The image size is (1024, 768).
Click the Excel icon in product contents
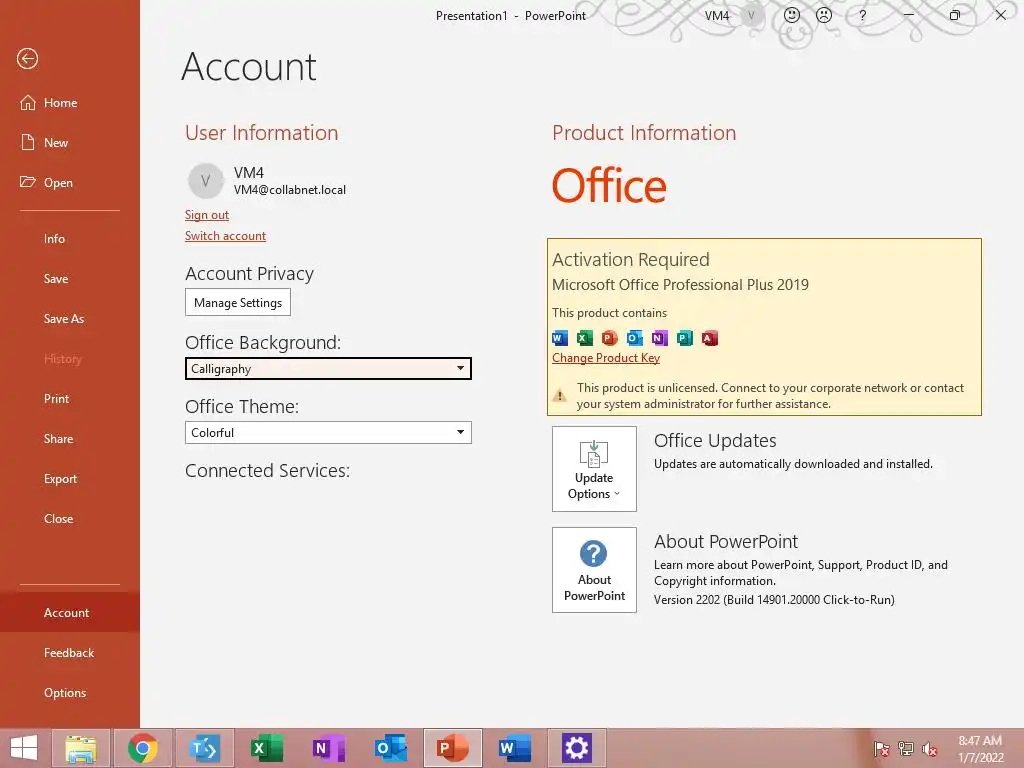pos(584,338)
